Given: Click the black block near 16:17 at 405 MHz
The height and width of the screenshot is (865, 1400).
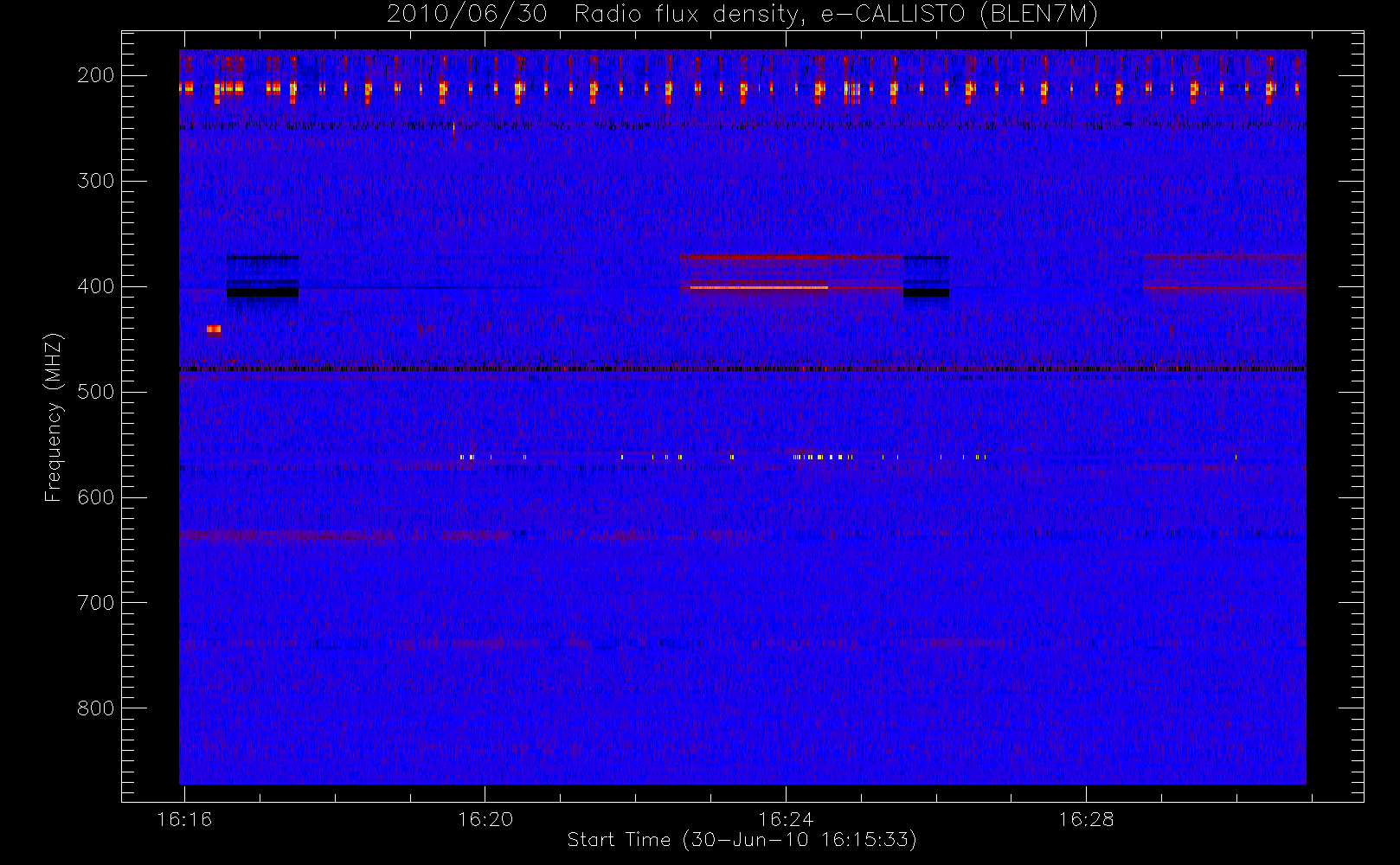Looking at the screenshot, I should pos(262,293).
